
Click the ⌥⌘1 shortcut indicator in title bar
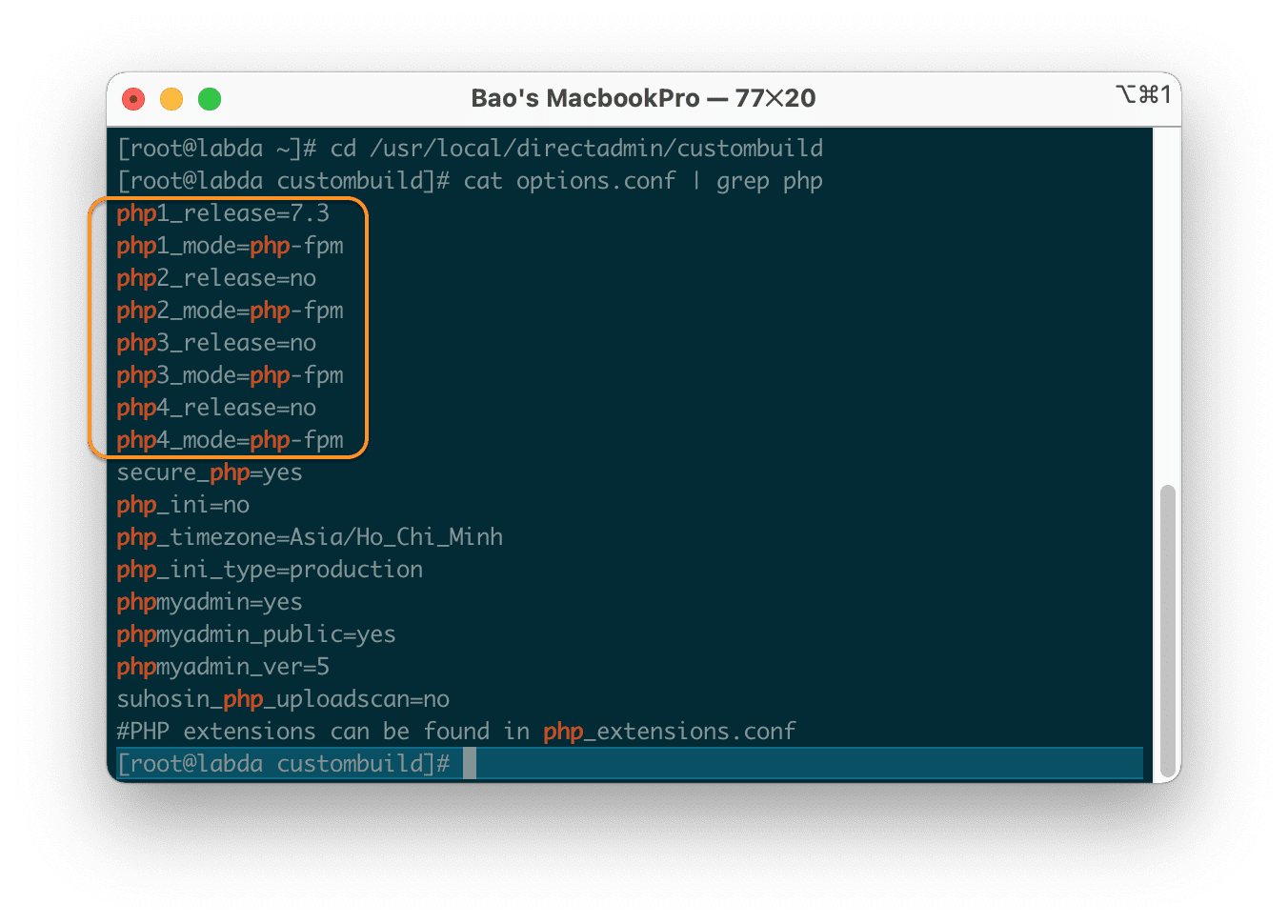click(x=1143, y=94)
